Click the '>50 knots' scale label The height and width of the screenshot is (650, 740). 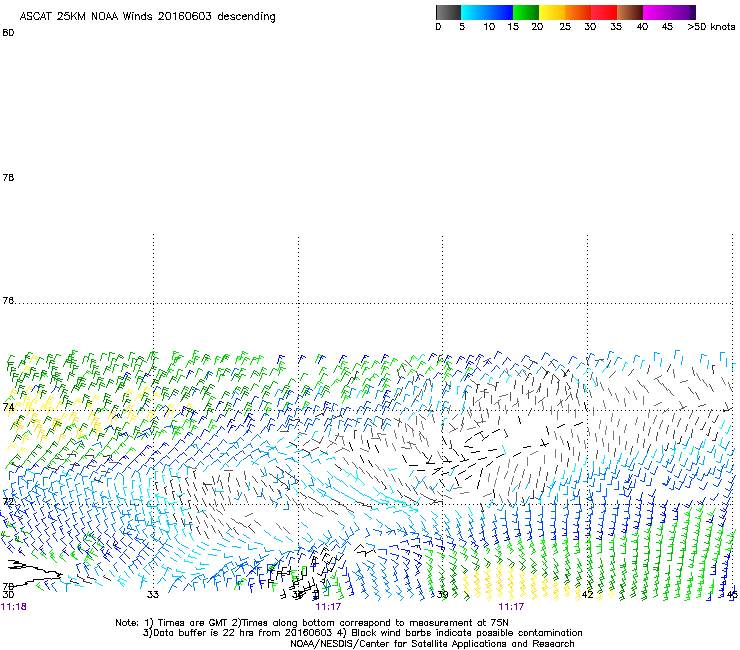point(711,27)
